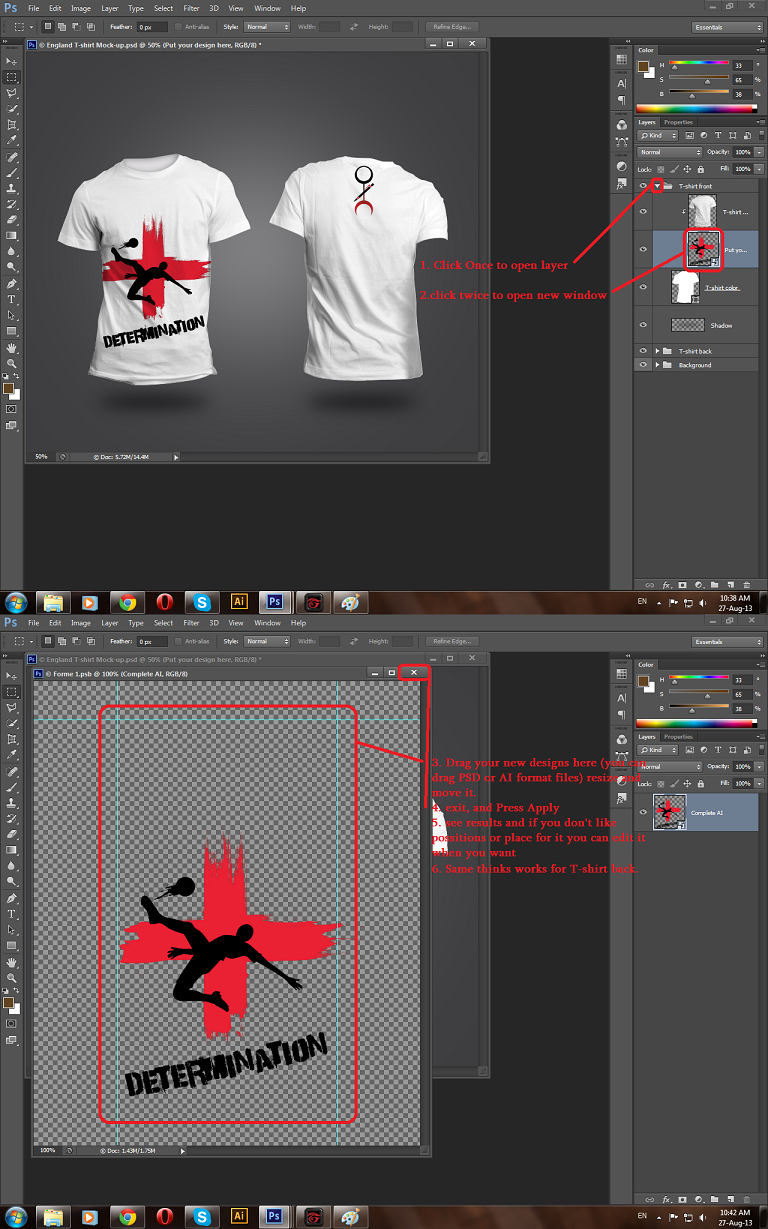
Task: Toggle visibility of T-shirt color layer
Action: click(x=643, y=288)
